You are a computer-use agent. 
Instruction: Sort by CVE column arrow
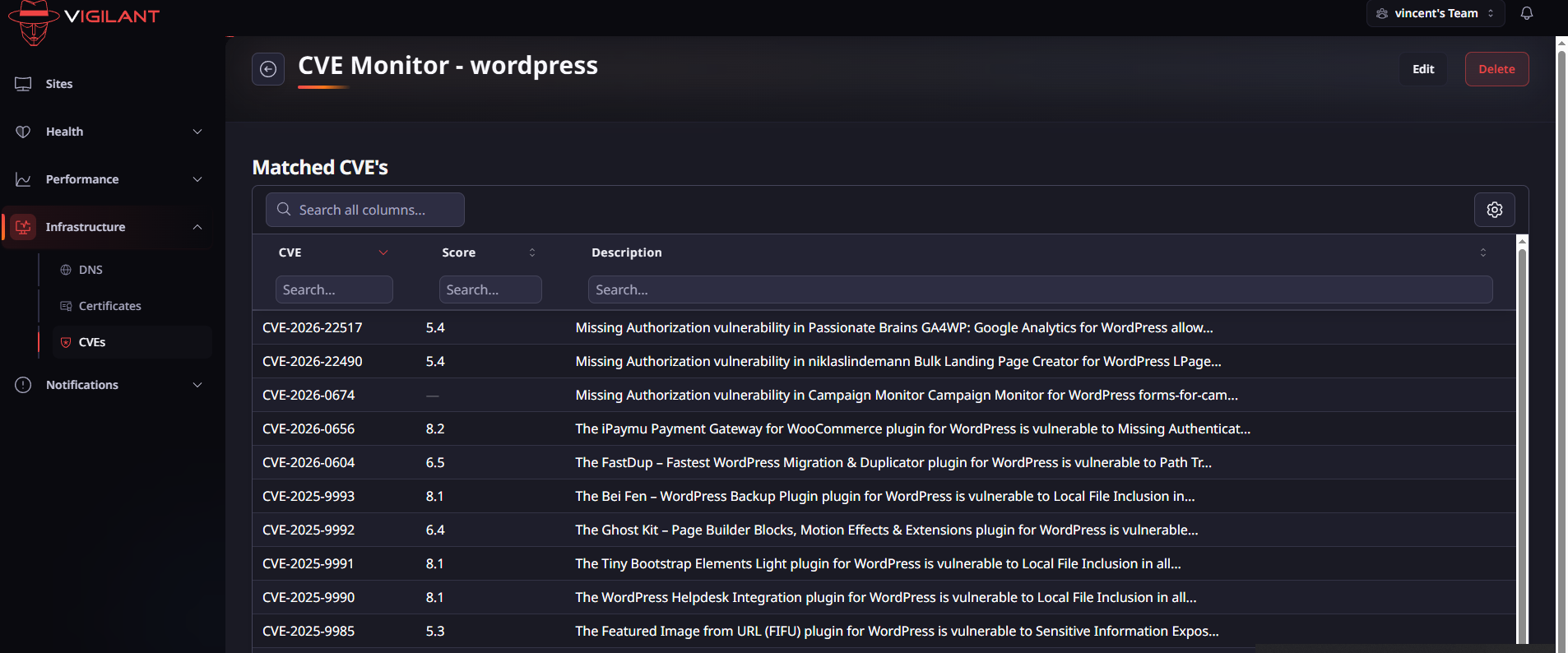coord(383,252)
